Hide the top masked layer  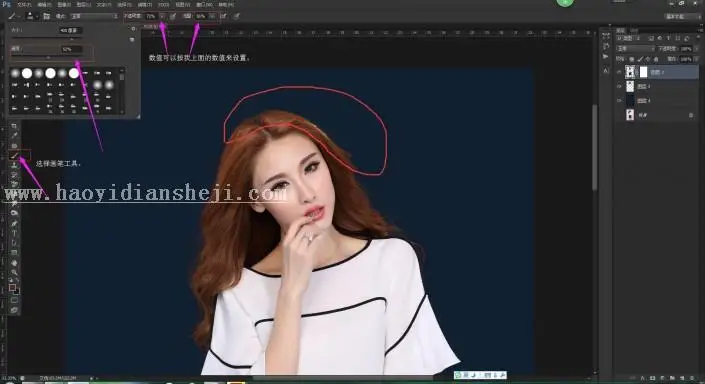(619, 72)
